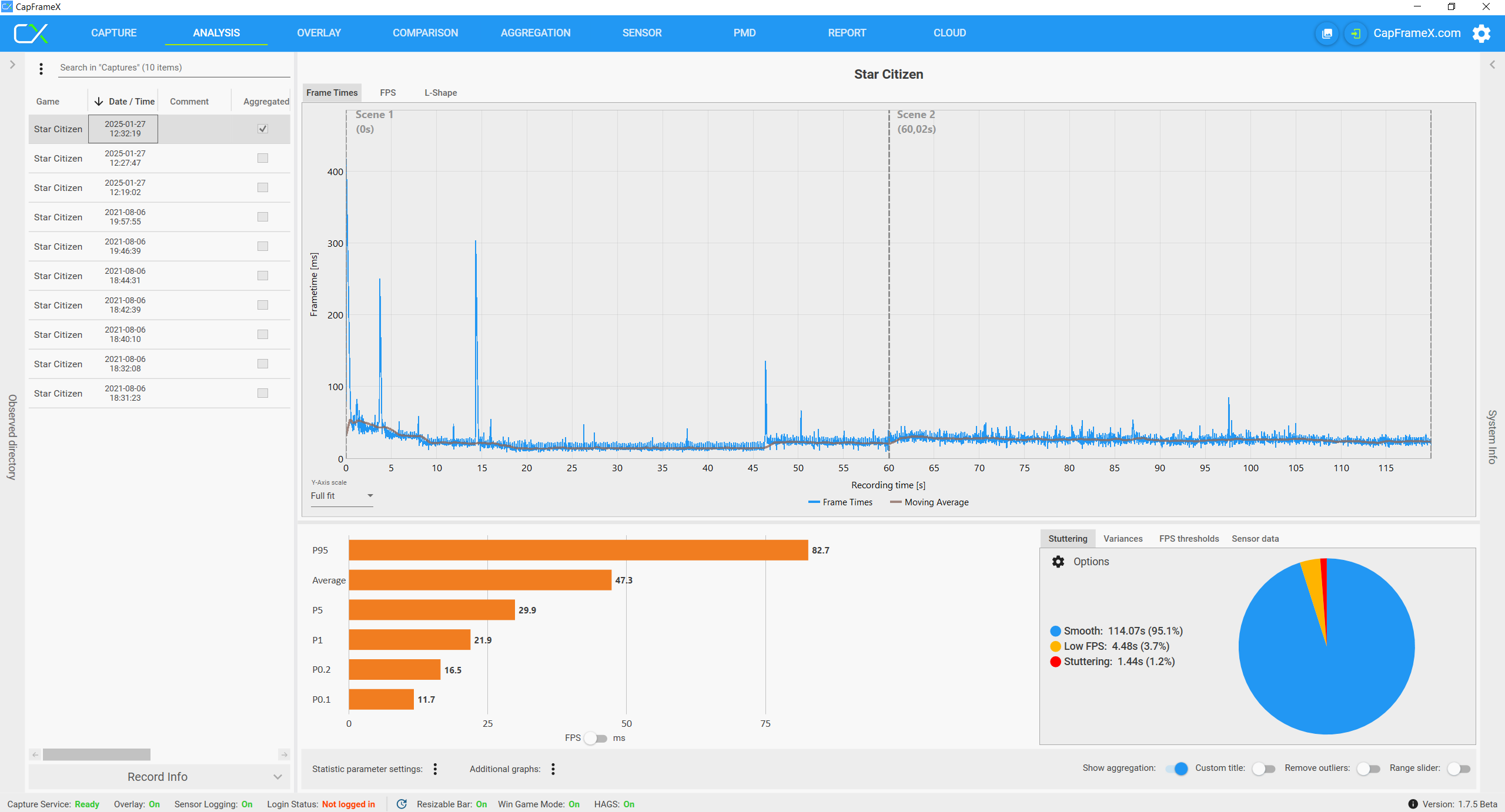
Task: Switch to the COMPARISON tab
Action: (425, 33)
